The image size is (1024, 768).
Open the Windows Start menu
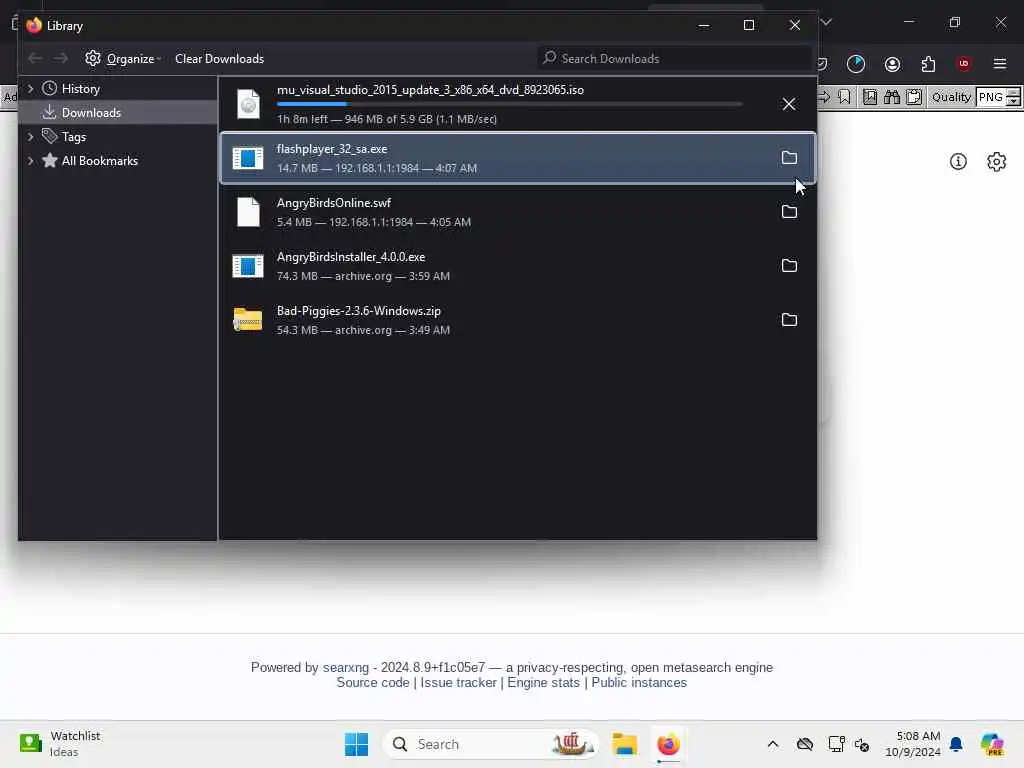click(356, 744)
